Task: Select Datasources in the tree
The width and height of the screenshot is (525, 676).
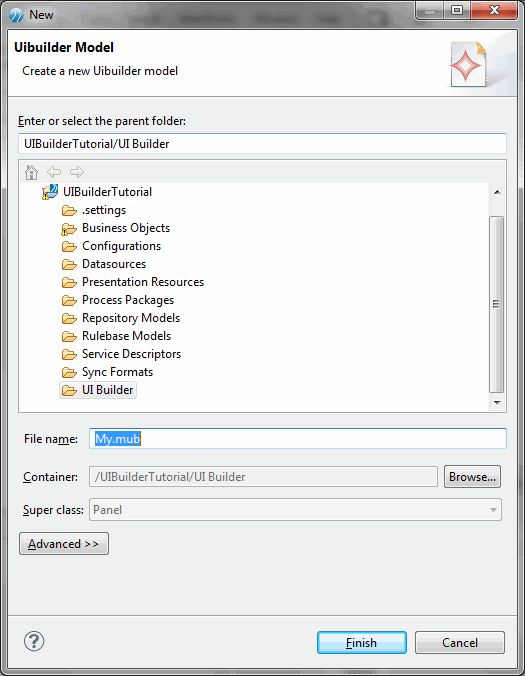Action: pos(114,264)
